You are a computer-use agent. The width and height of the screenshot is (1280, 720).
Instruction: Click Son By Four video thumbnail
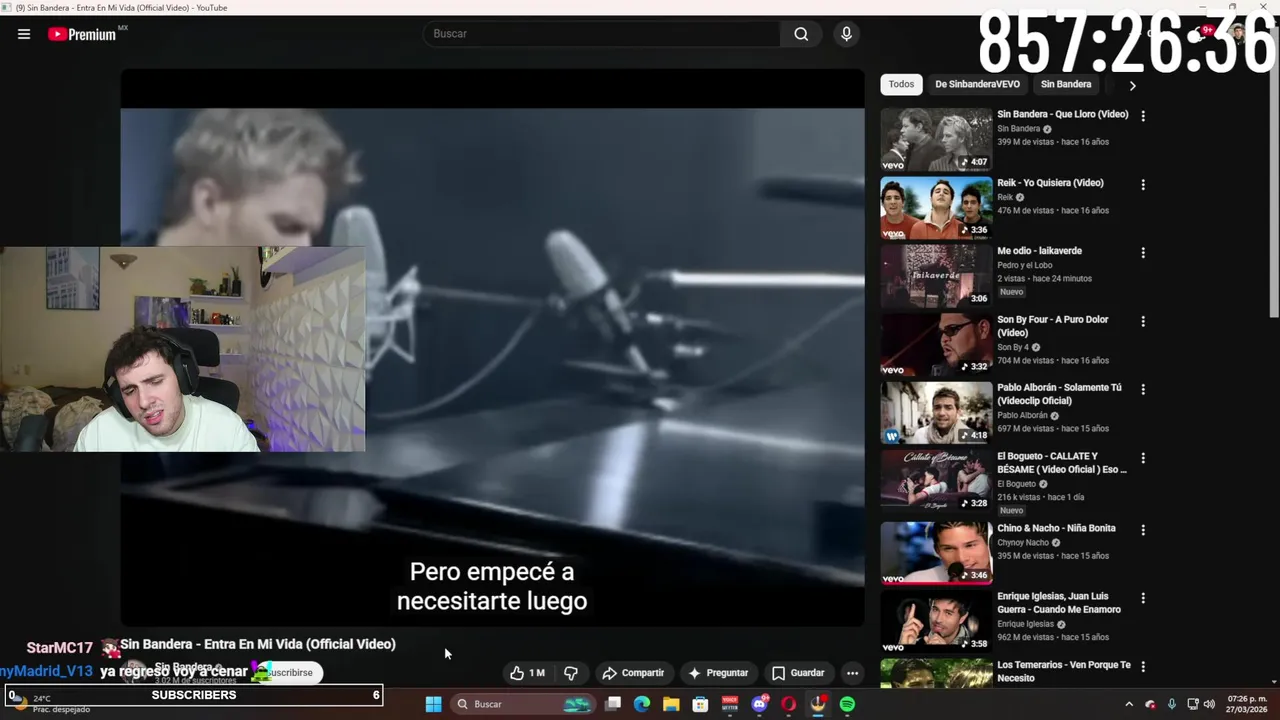click(936, 344)
